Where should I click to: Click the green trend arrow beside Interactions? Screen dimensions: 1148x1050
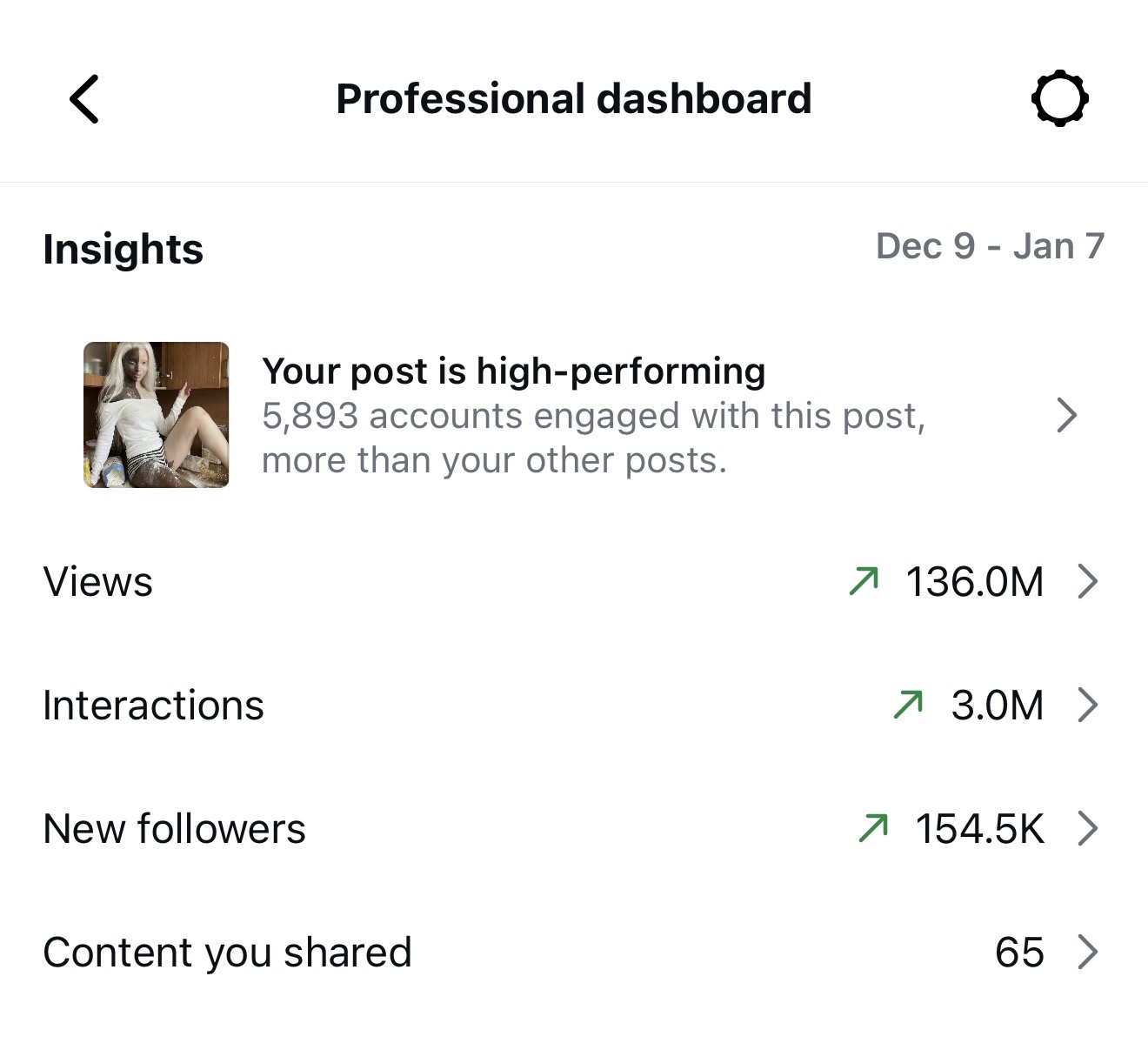pyautogui.click(x=908, y=705)
